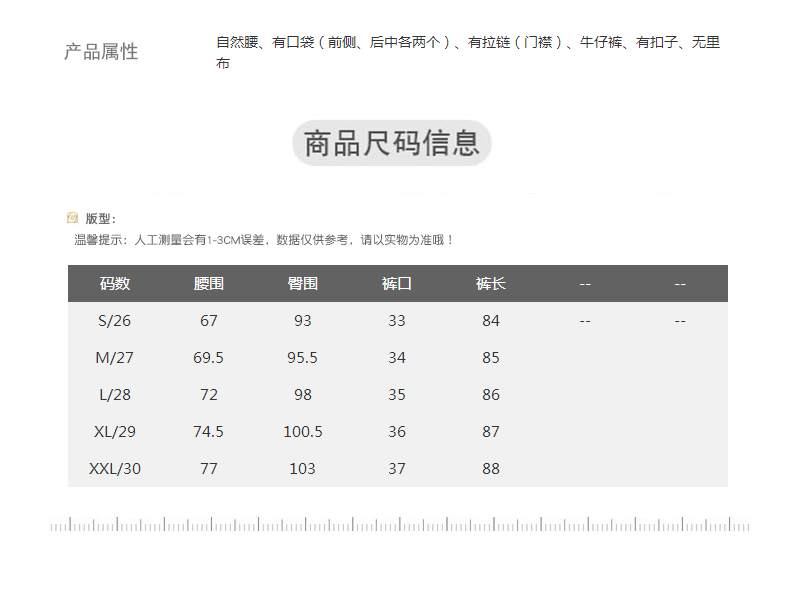Select the M/27 size row label
790x591 pixels.
(x=115, y=358)
